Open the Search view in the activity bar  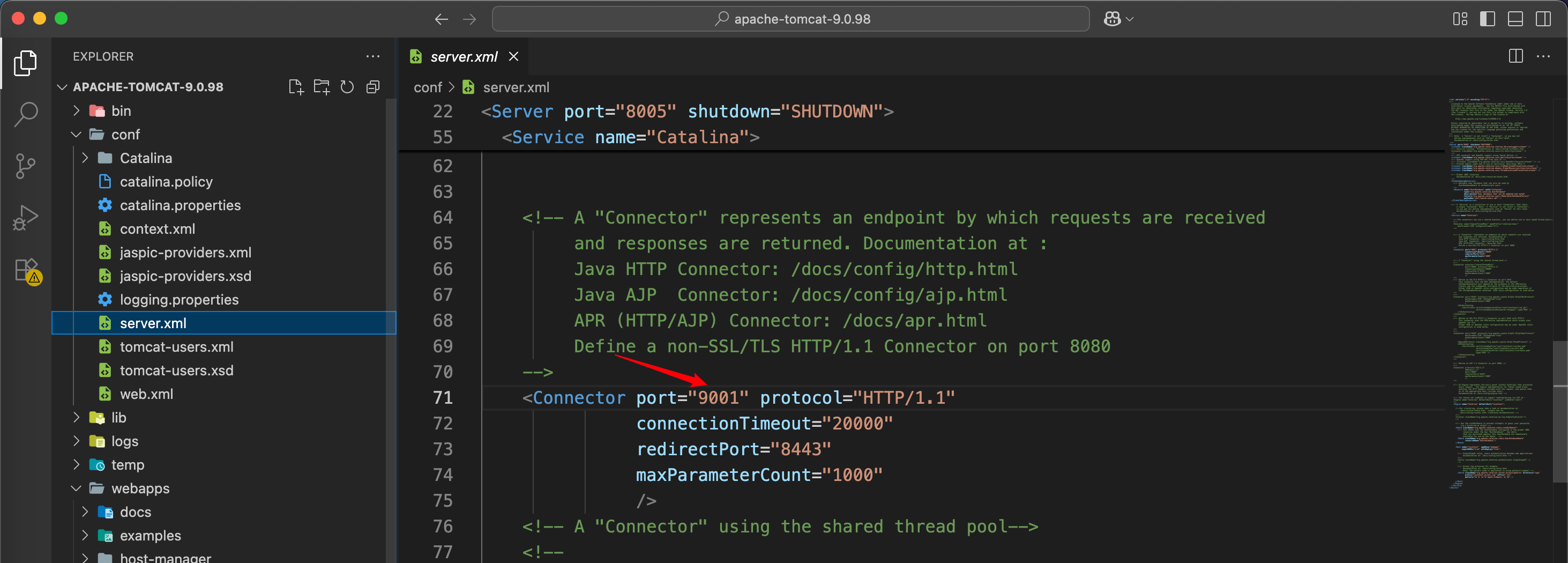tap(25, 114)
